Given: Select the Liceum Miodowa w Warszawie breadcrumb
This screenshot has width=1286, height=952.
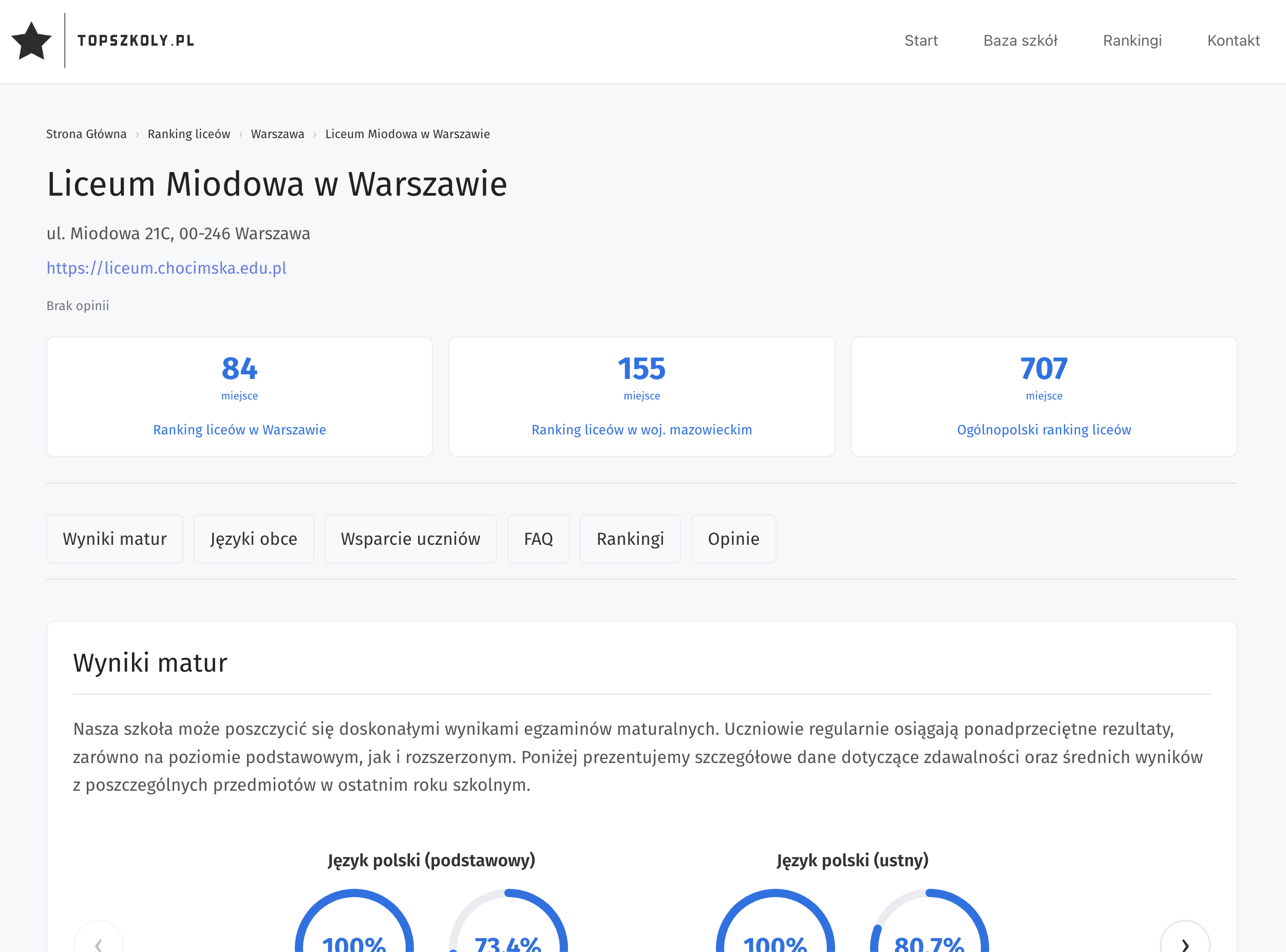Looking at the screenshot, I should pyautogui.click(x=408, y=134).
